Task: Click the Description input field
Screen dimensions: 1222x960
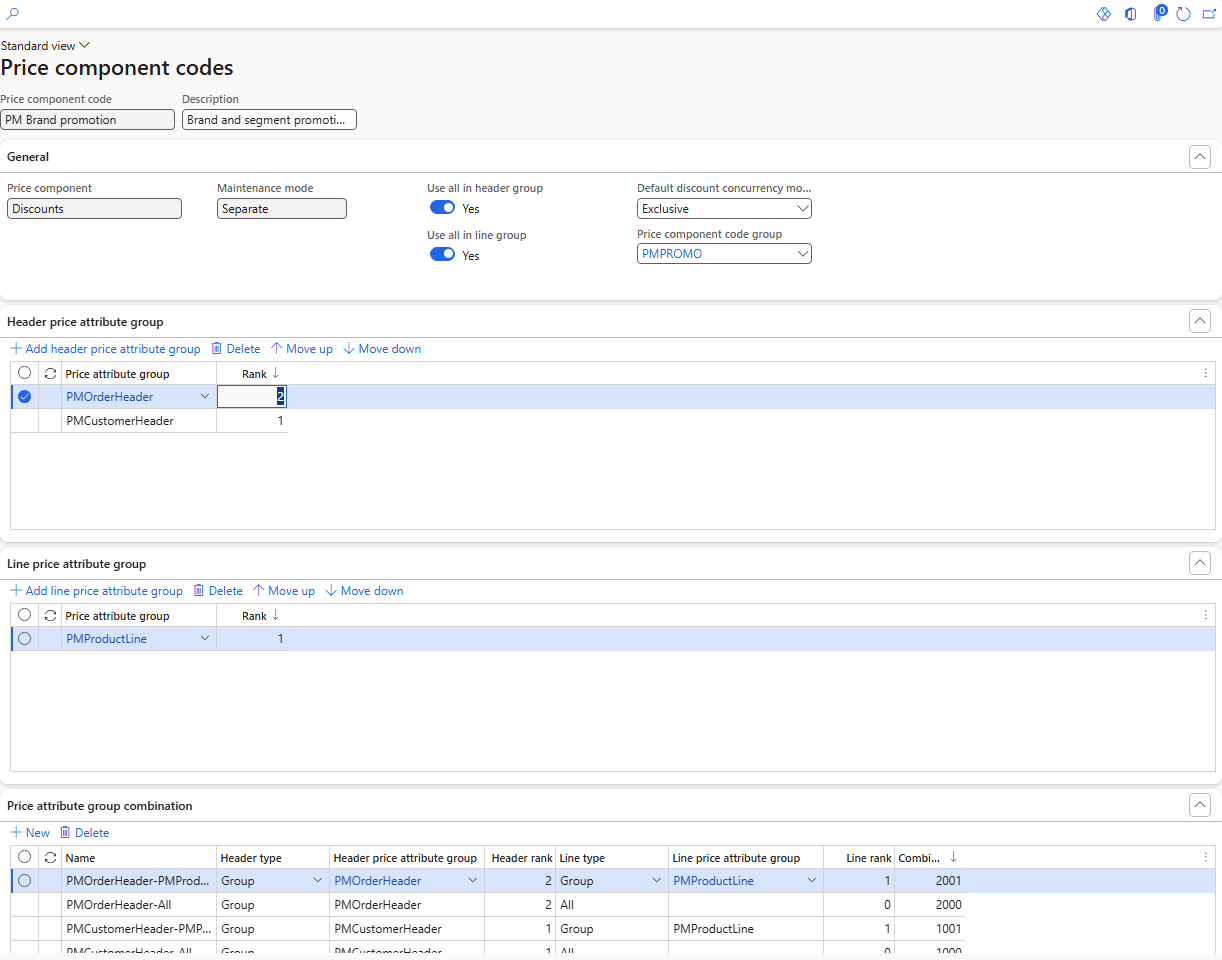Action: pos(269,120)
